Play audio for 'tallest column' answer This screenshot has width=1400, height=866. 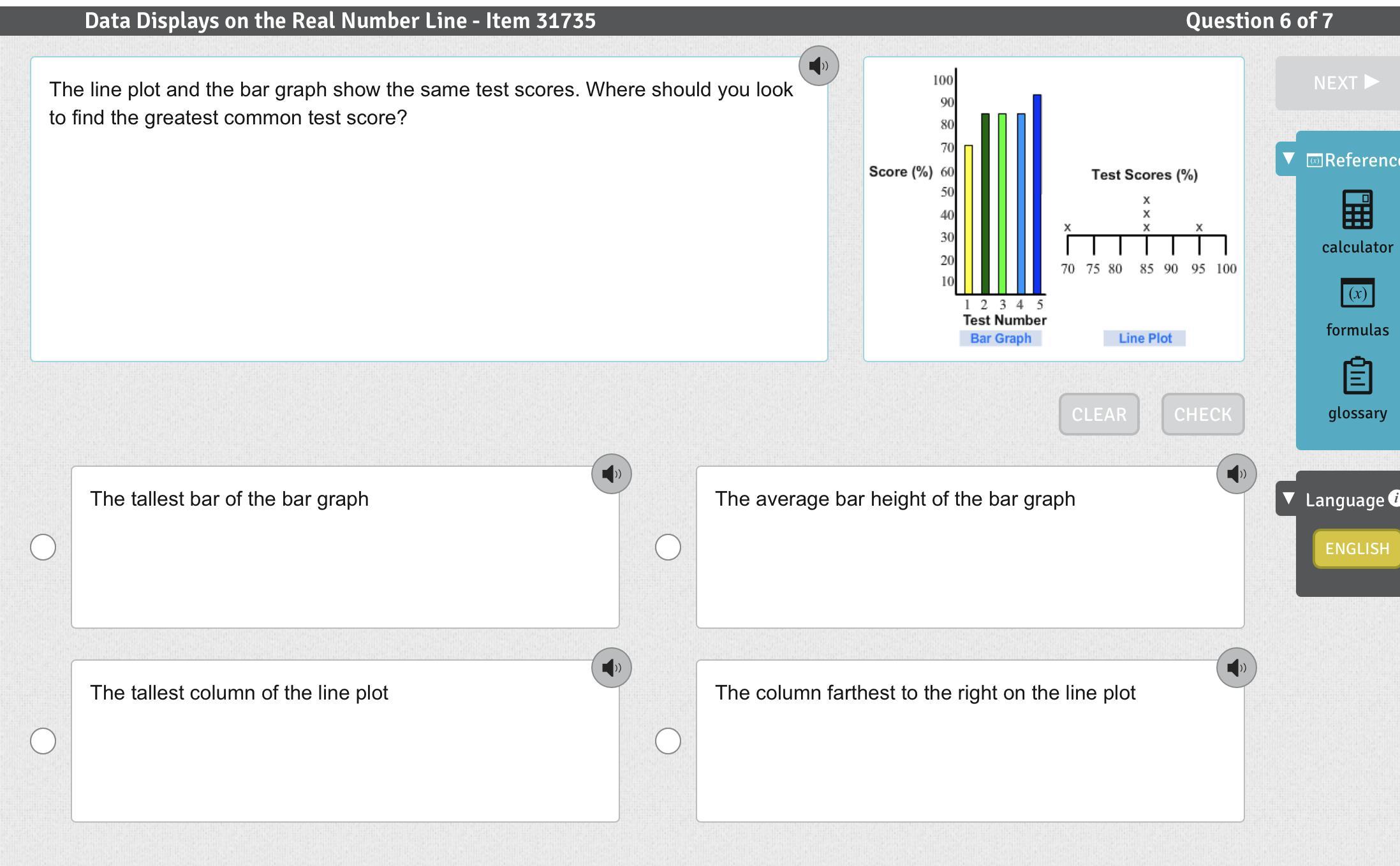click(x=611, y=668)
